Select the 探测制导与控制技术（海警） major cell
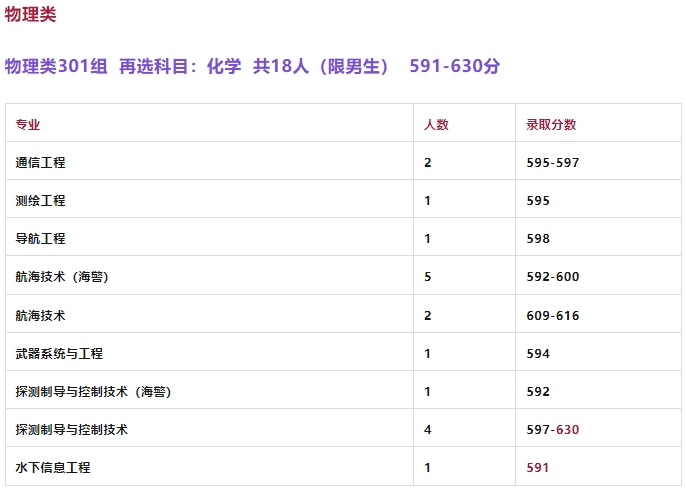Image resolution: width=686 pixels, height=488 pixels. click(93, 392)
